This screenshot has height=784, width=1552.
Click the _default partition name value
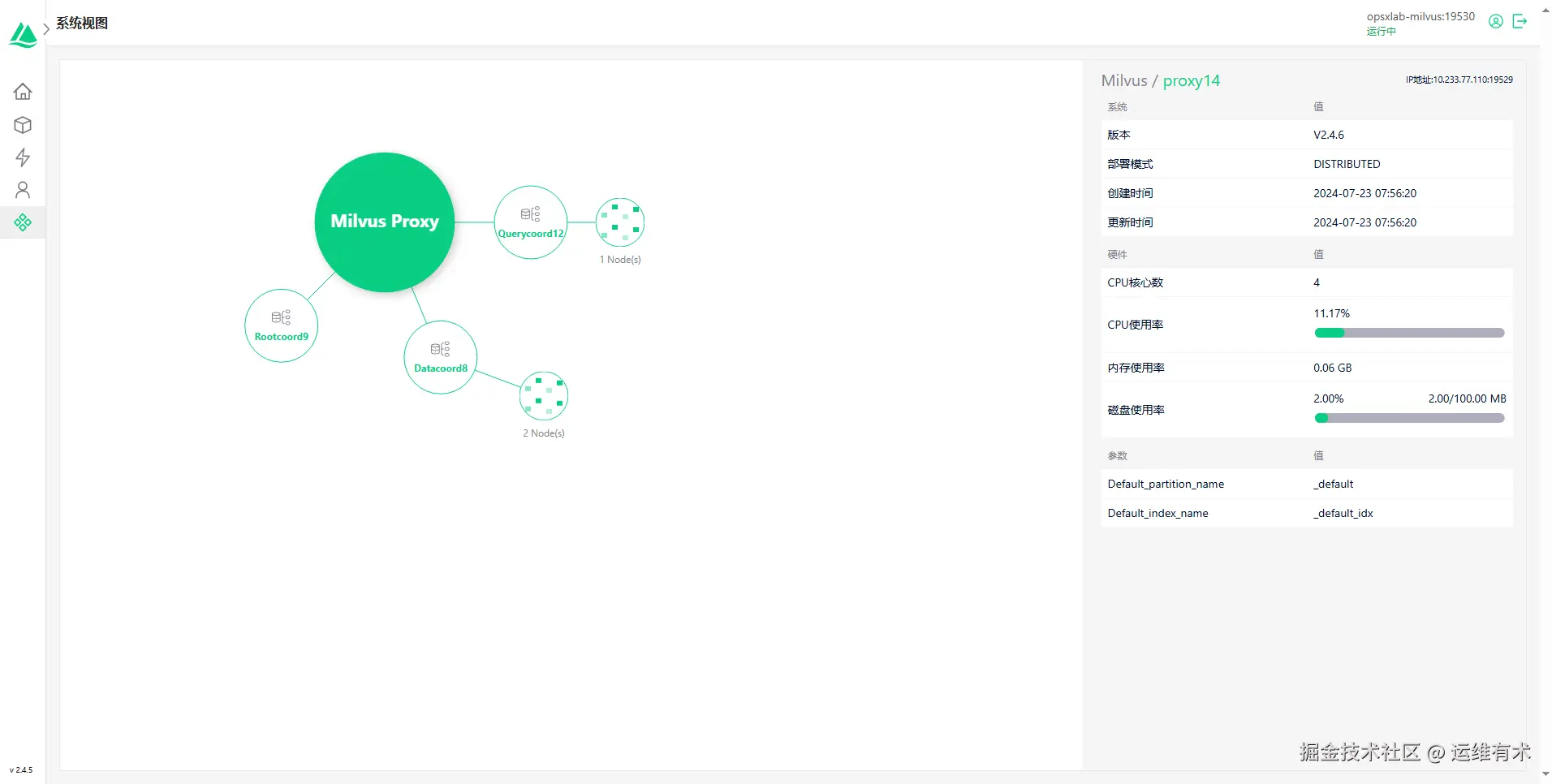pos(1334,484)
